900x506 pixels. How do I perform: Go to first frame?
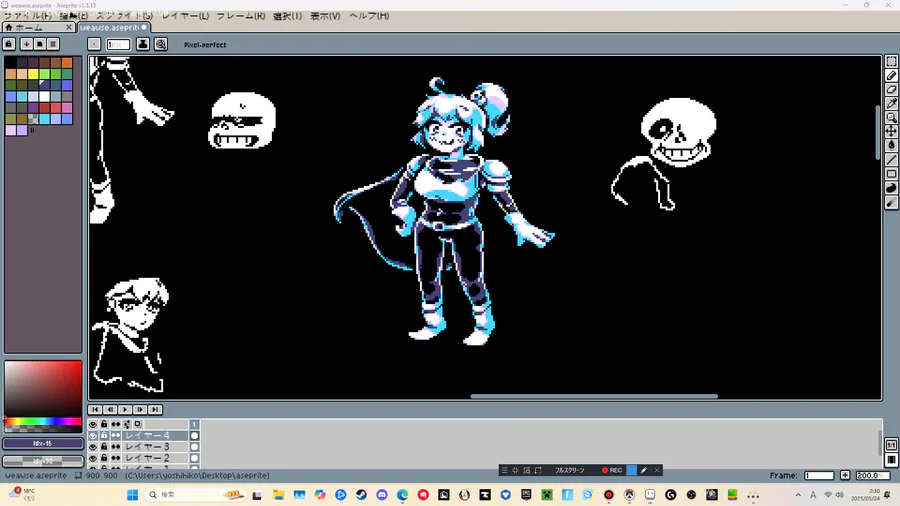(95, 410)
